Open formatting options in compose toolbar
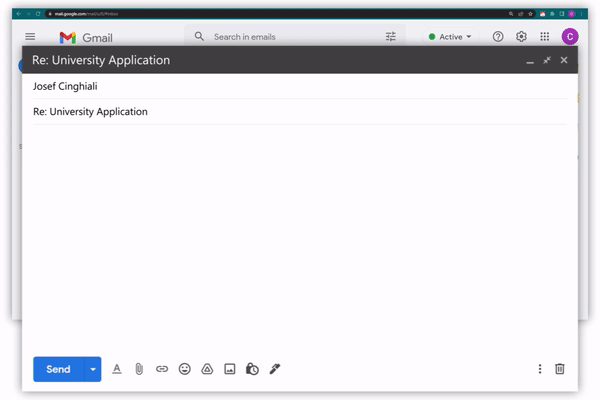 click(117, 369)
